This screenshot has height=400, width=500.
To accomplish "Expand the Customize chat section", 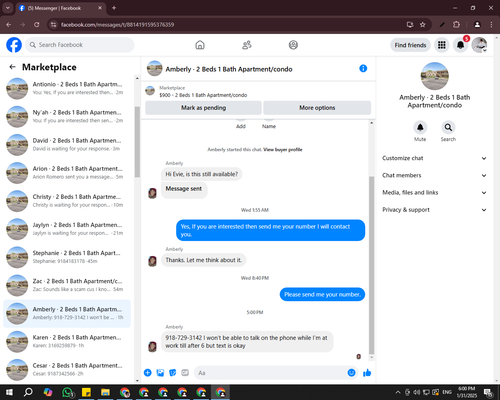I will (x=434, y=158).
